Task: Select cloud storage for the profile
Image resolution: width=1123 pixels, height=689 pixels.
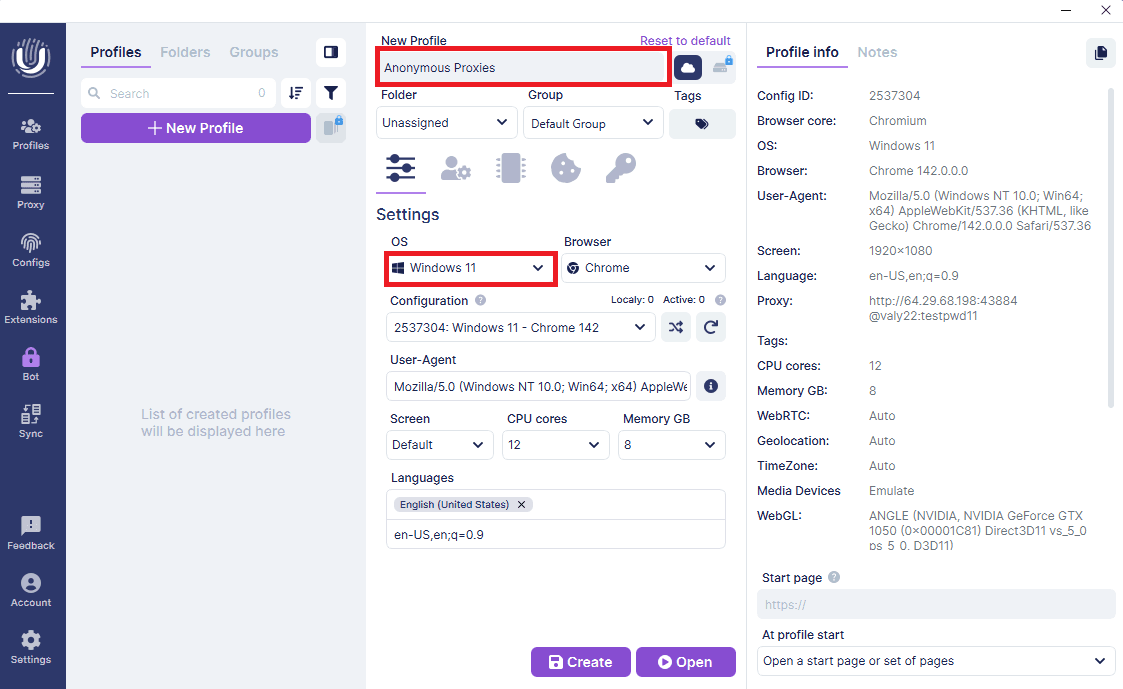Action: pos(686,66)
